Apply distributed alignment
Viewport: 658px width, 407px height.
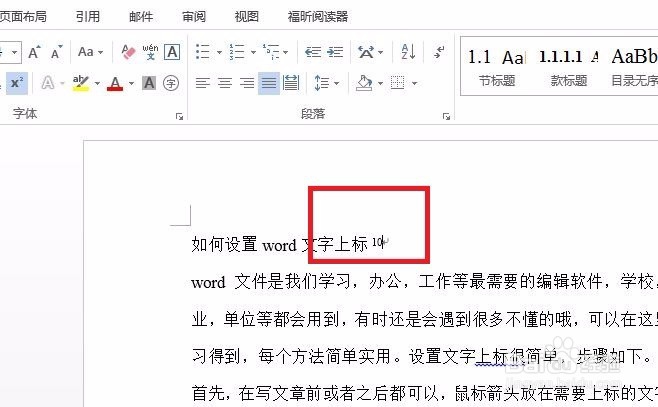tap(291, 83)
